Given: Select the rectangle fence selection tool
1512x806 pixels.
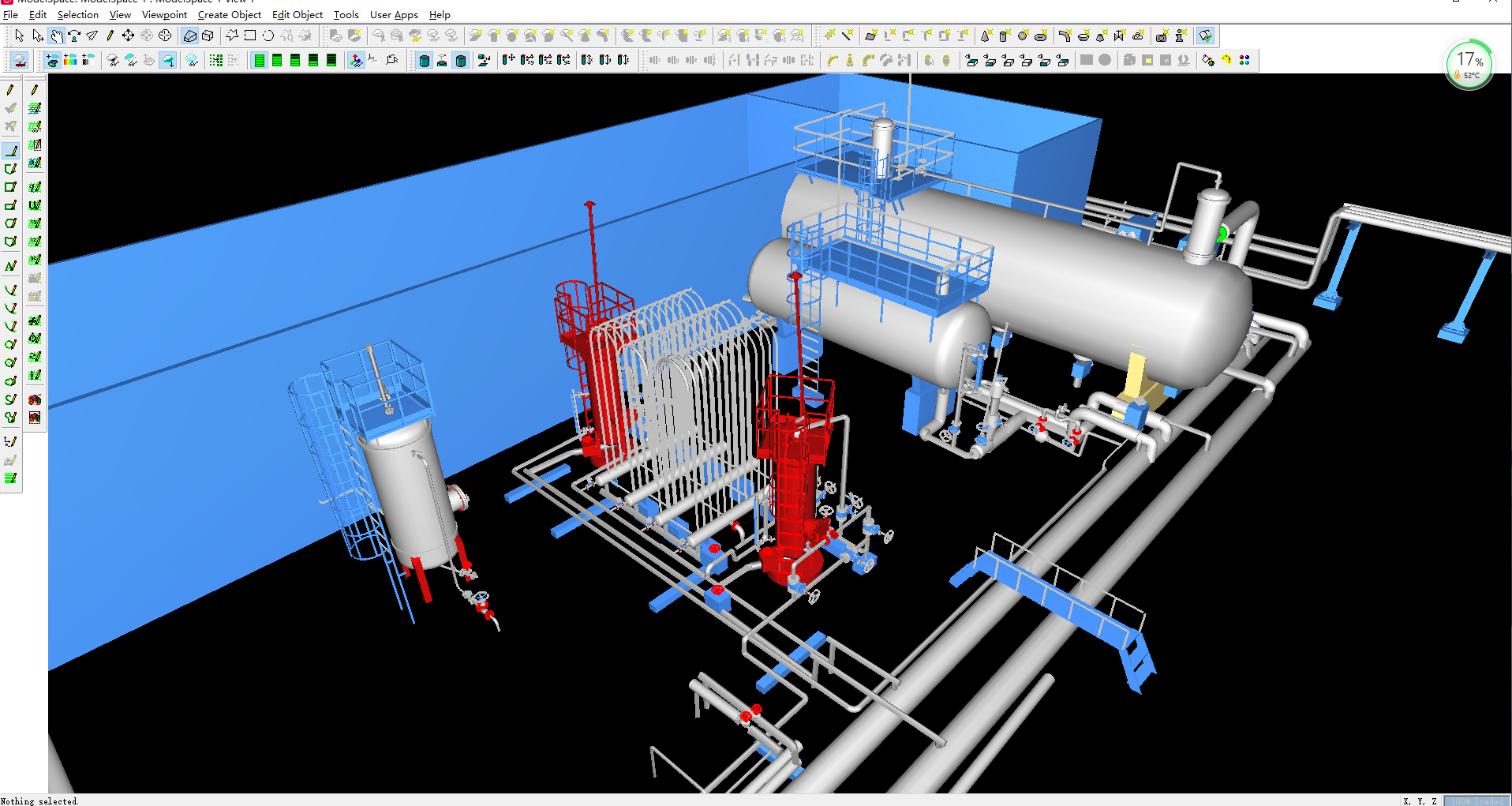Looking at the screenshot, I should pos(250,36).
